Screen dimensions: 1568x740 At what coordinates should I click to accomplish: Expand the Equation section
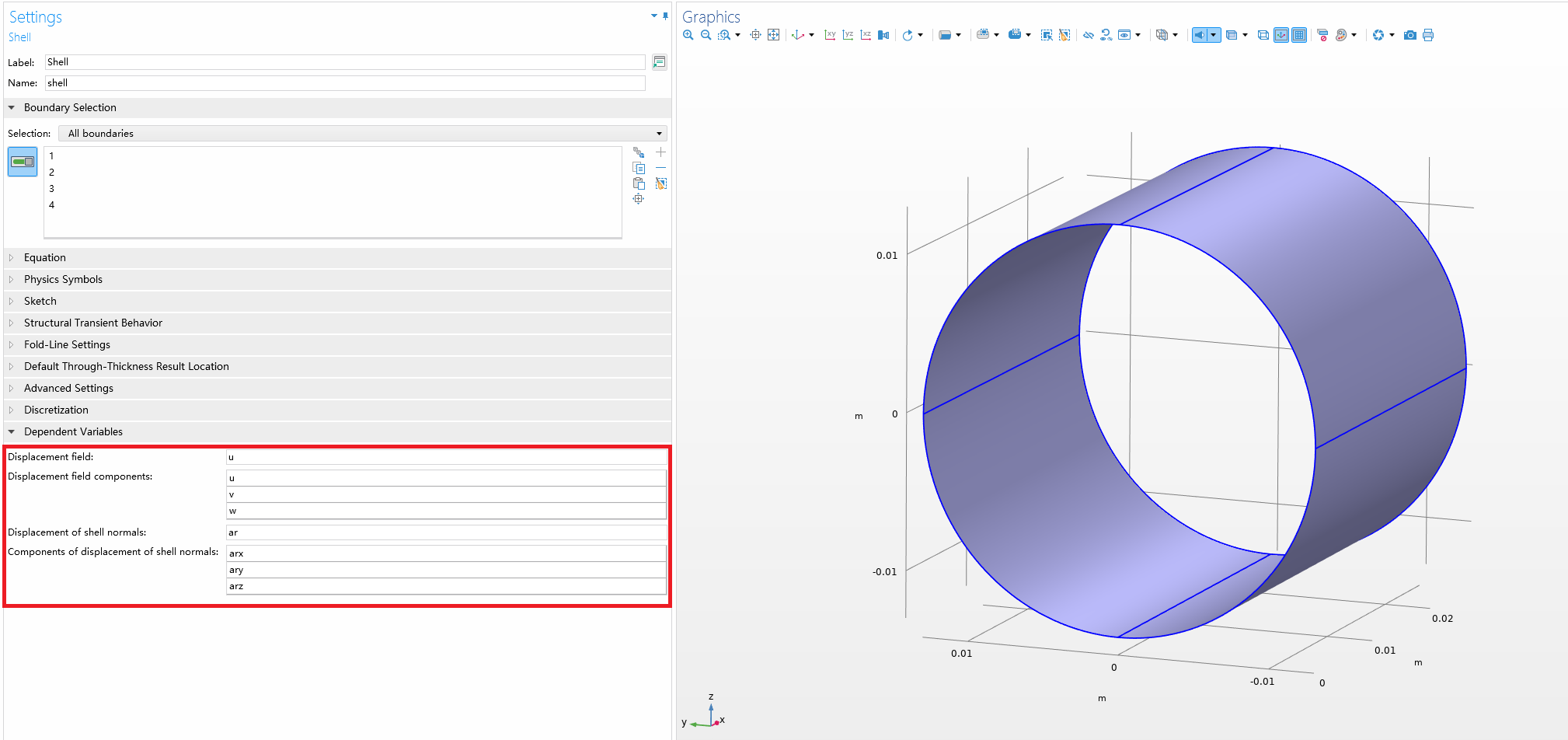coord(45,257)
